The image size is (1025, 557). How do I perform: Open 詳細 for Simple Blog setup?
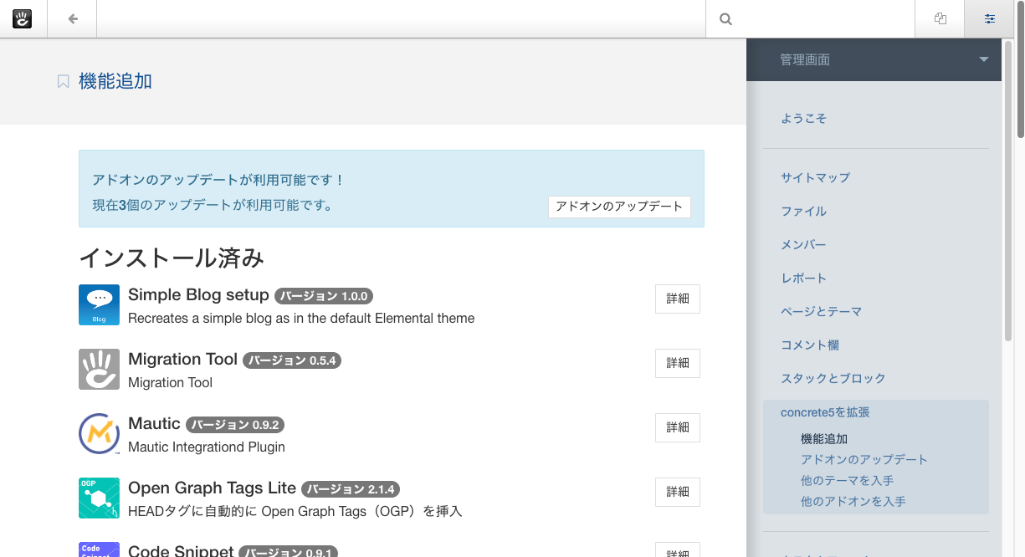(677, 299)
